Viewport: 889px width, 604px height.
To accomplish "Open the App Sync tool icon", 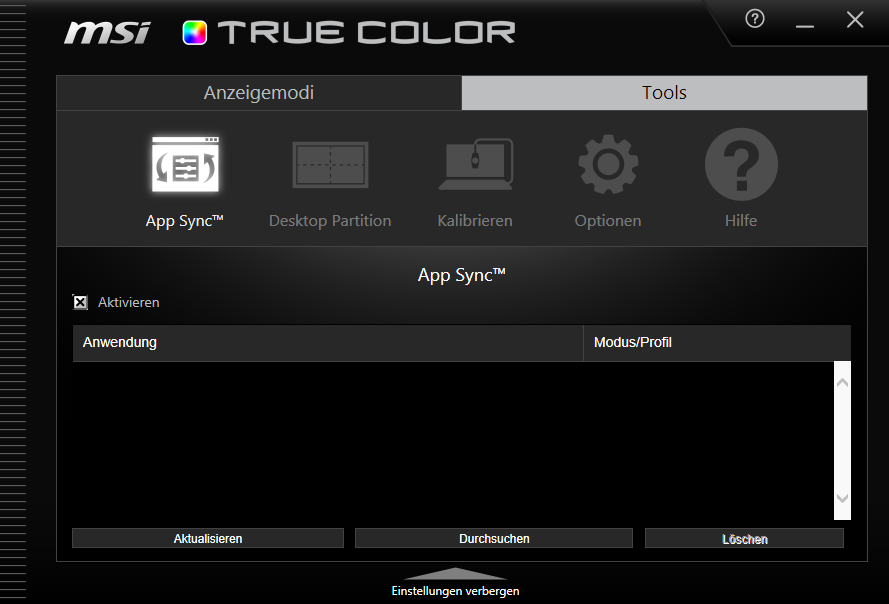I will click(185, 165).
